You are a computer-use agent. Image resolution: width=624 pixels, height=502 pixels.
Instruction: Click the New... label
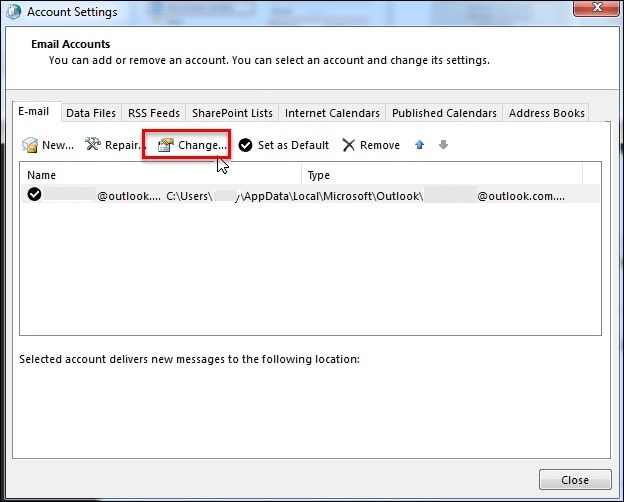[x=58, y=145]
